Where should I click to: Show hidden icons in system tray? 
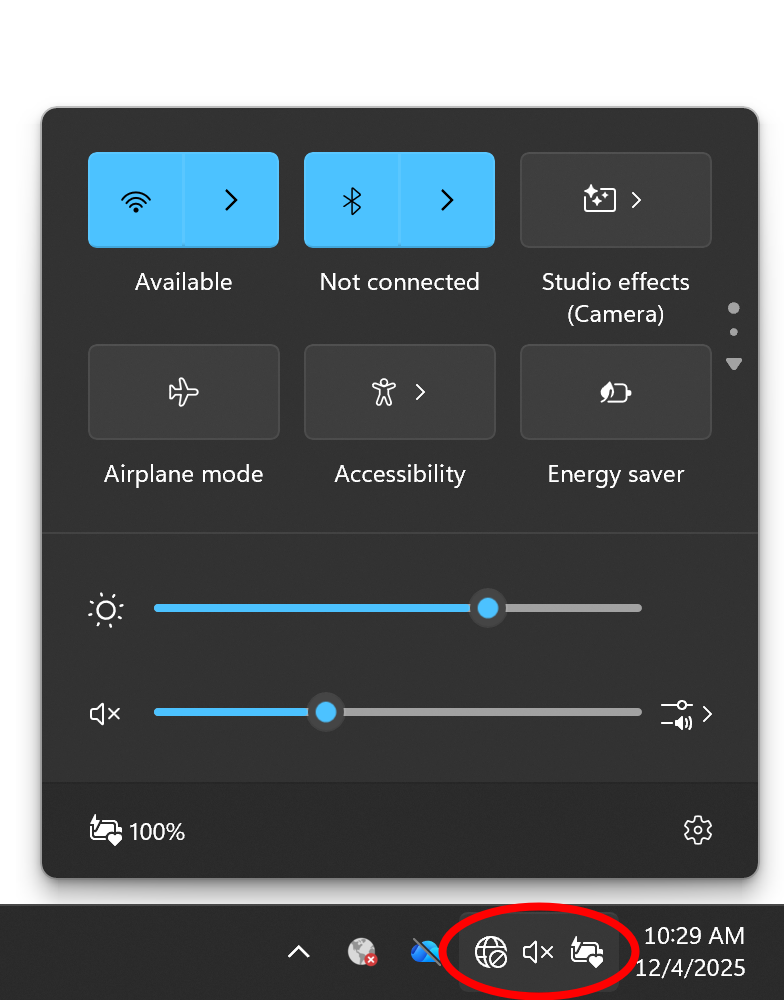(x=299, y=952)
